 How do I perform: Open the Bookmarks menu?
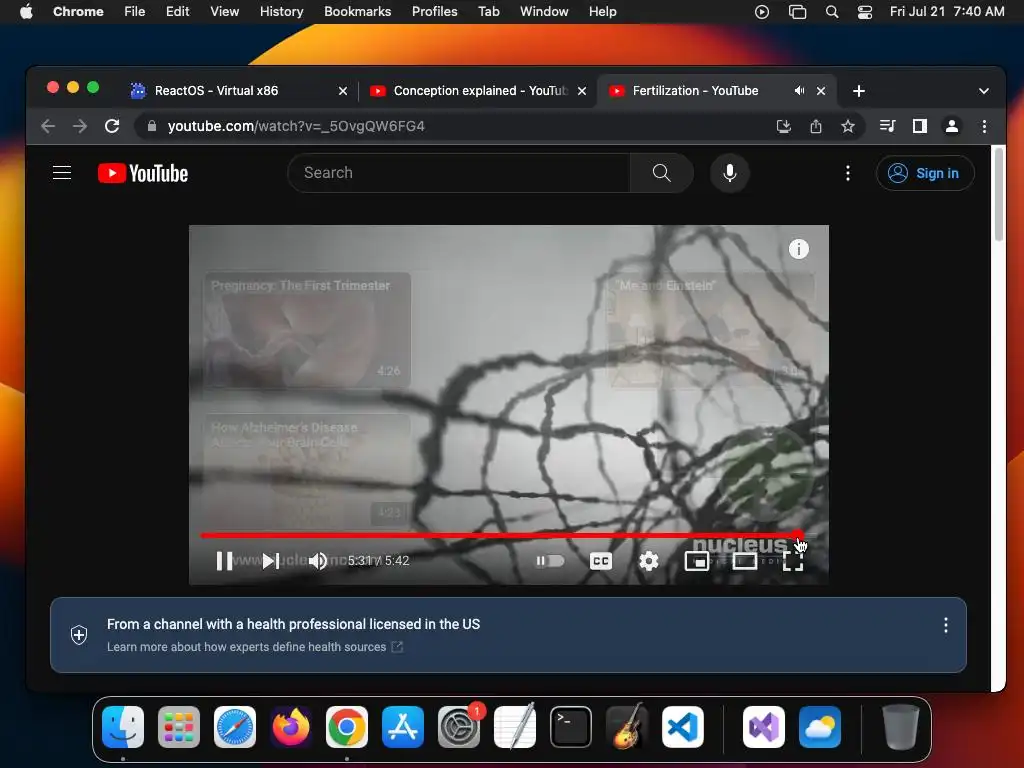pos(357,12)
